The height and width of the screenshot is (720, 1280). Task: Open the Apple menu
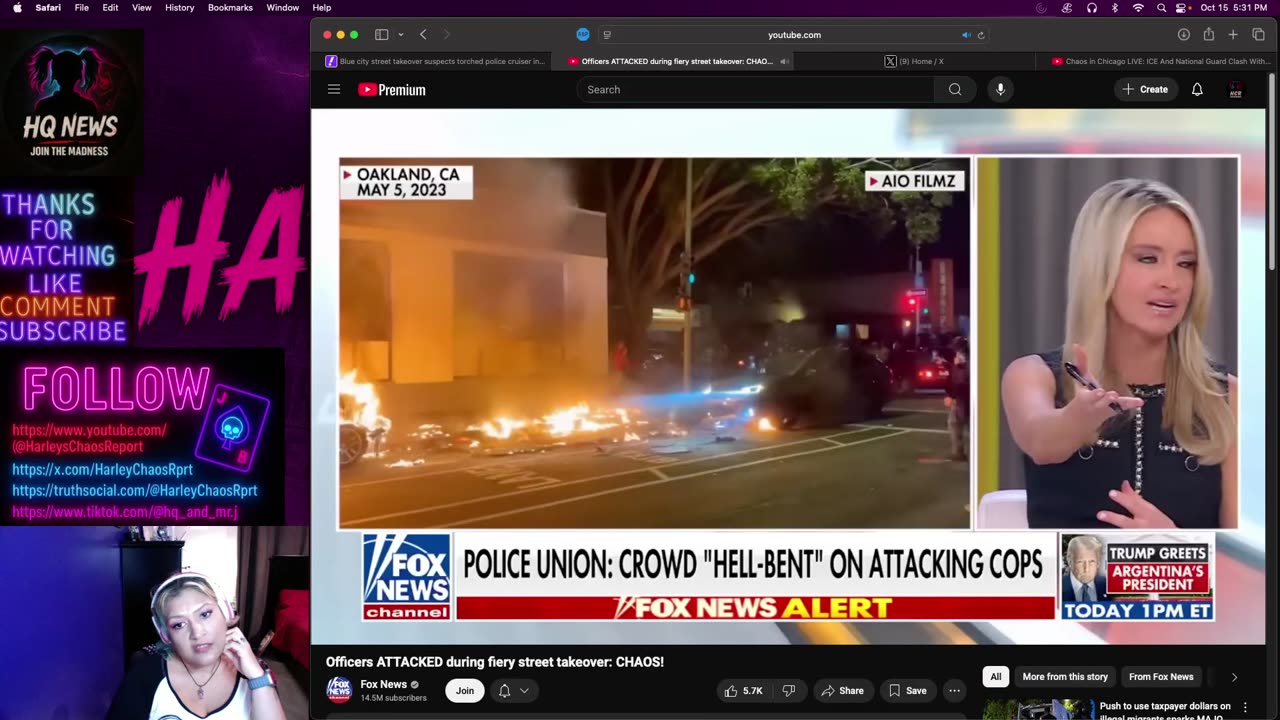click(17, 7)
